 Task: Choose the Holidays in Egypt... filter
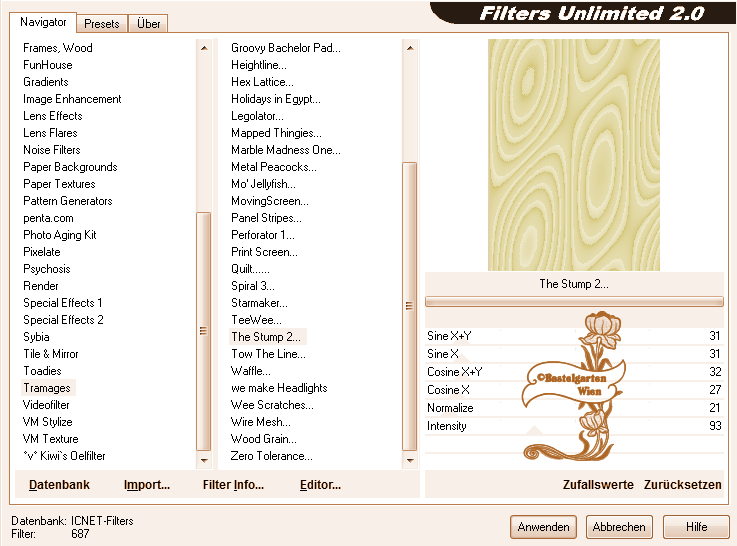[x=275, y=99]
